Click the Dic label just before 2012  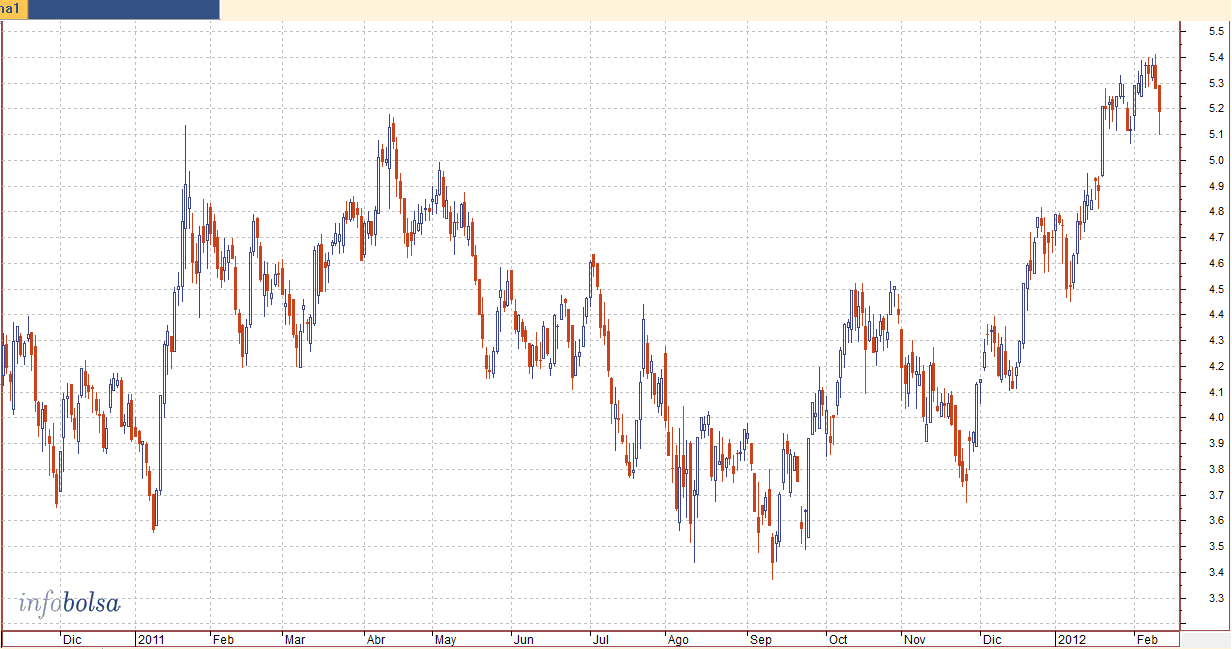point(992,639)
